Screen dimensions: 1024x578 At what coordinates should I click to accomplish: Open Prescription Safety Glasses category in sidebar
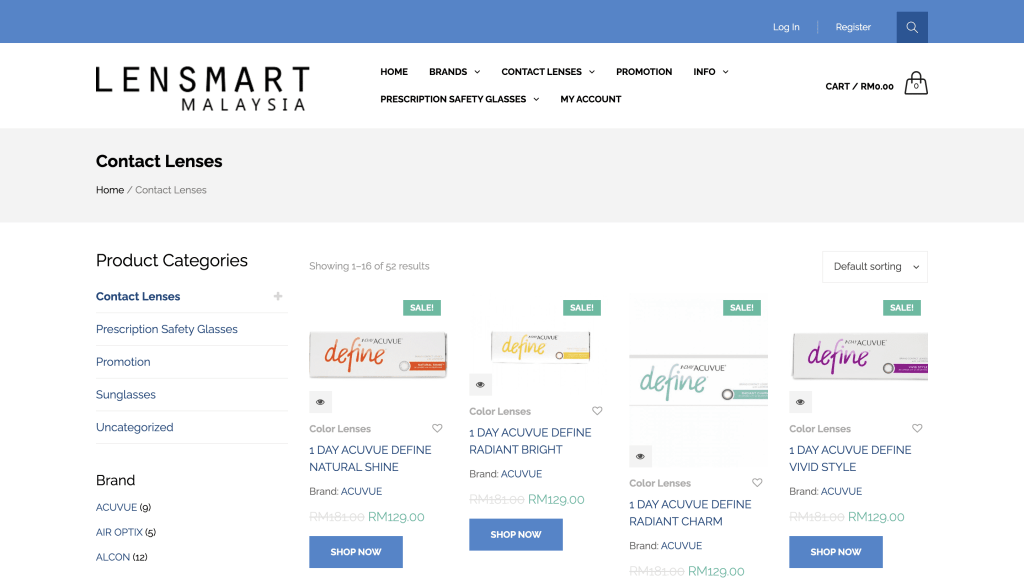[166, 329]
